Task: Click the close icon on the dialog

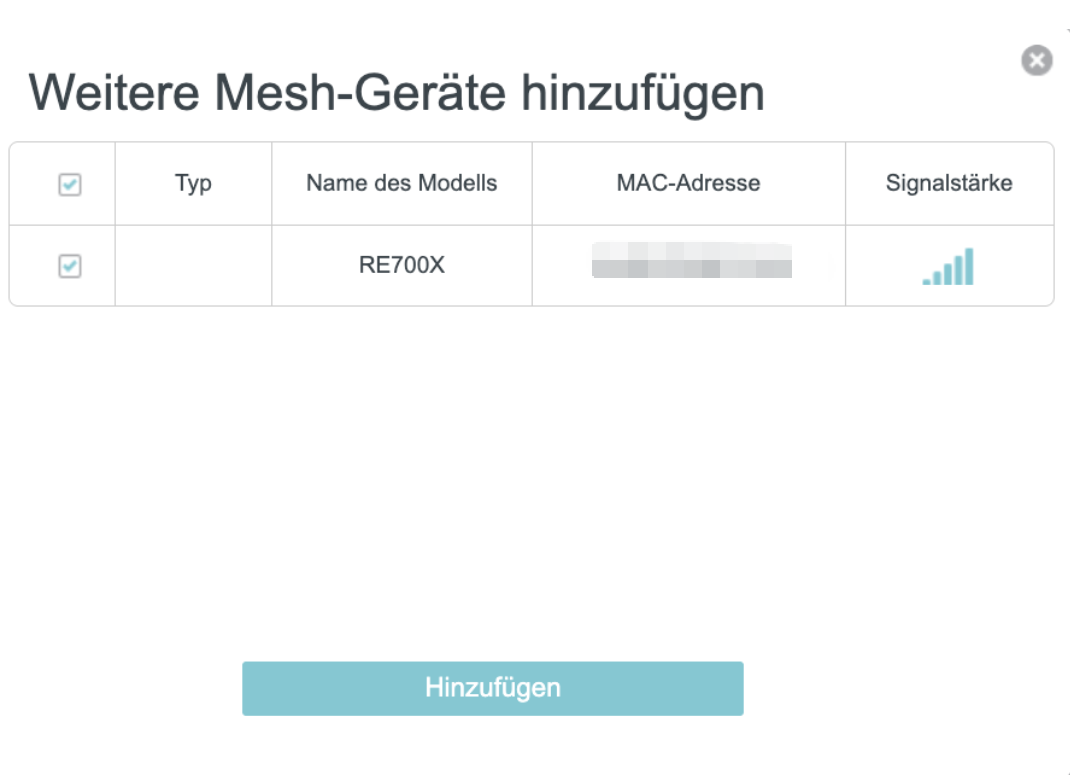Action: tap(1036, 60)
